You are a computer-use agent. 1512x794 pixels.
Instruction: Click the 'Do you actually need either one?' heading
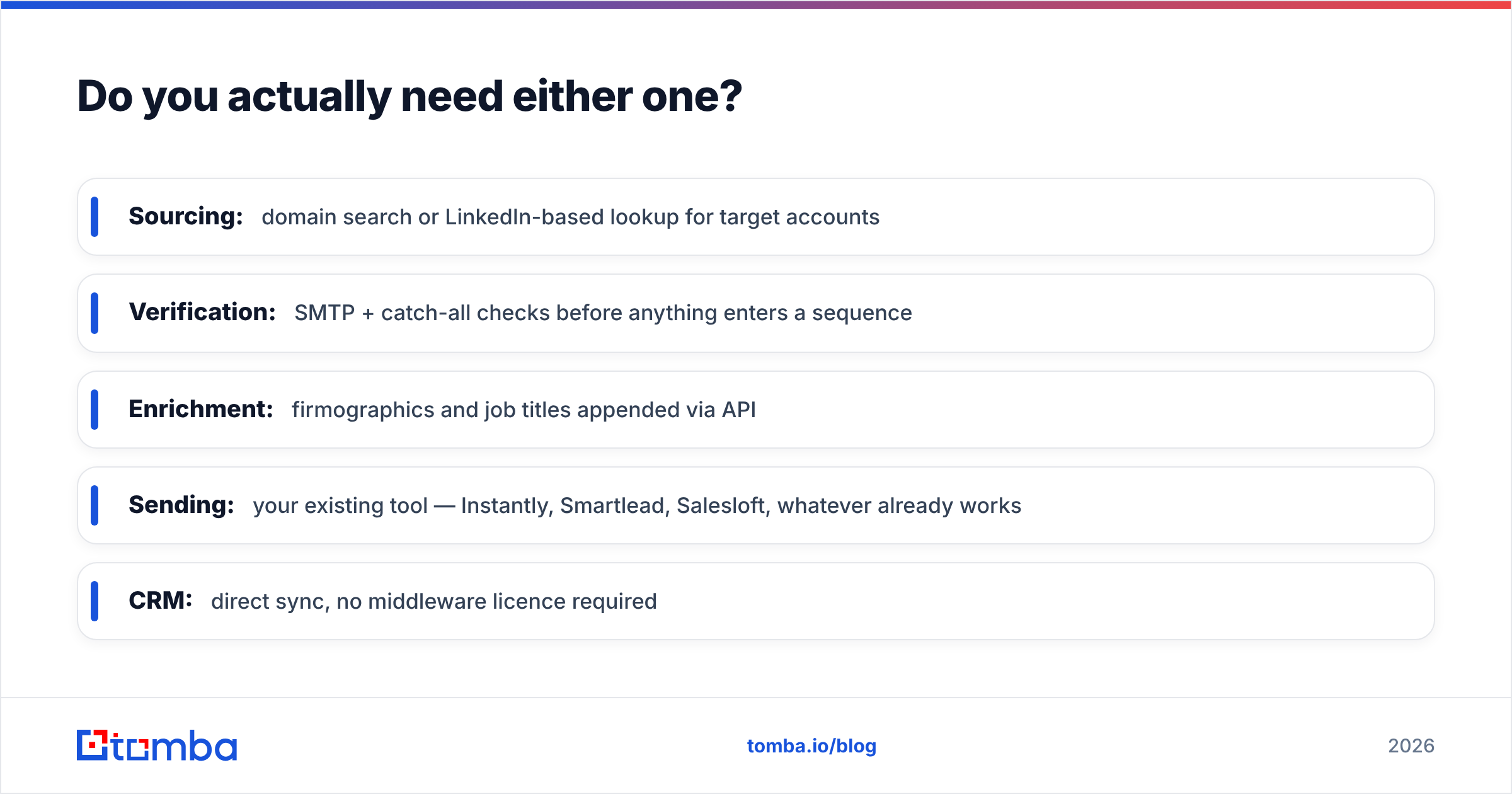pyautogui.click(x=409, y=96)
